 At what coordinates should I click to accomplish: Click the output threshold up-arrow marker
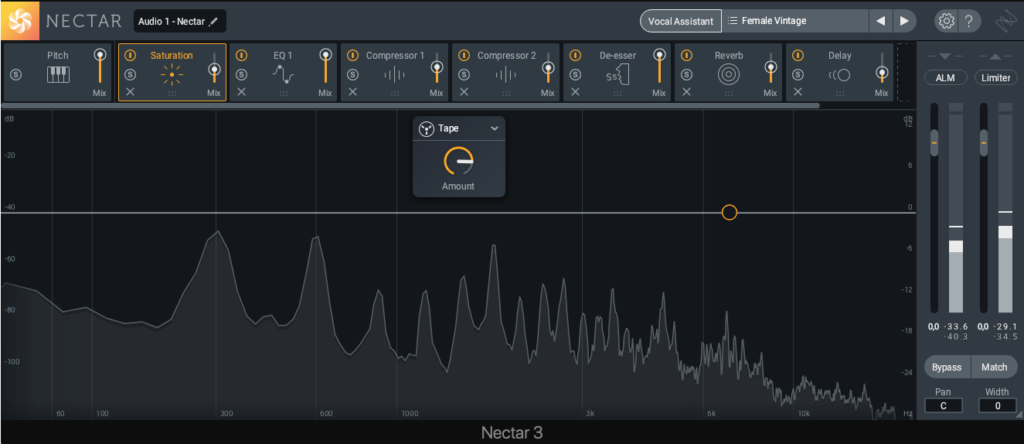click(995, 57)
